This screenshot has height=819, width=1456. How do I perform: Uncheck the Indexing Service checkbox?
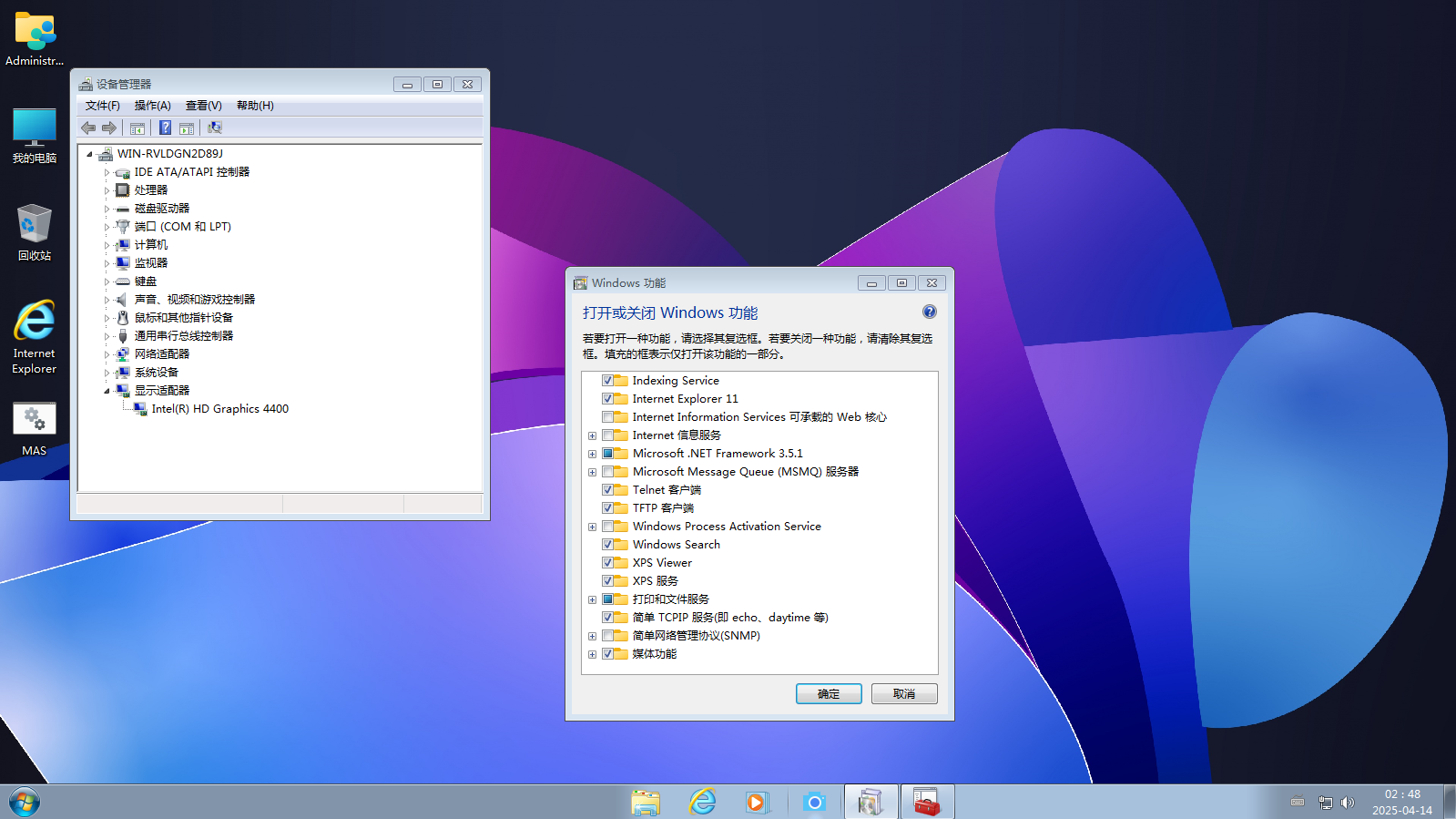click(607, 381)
